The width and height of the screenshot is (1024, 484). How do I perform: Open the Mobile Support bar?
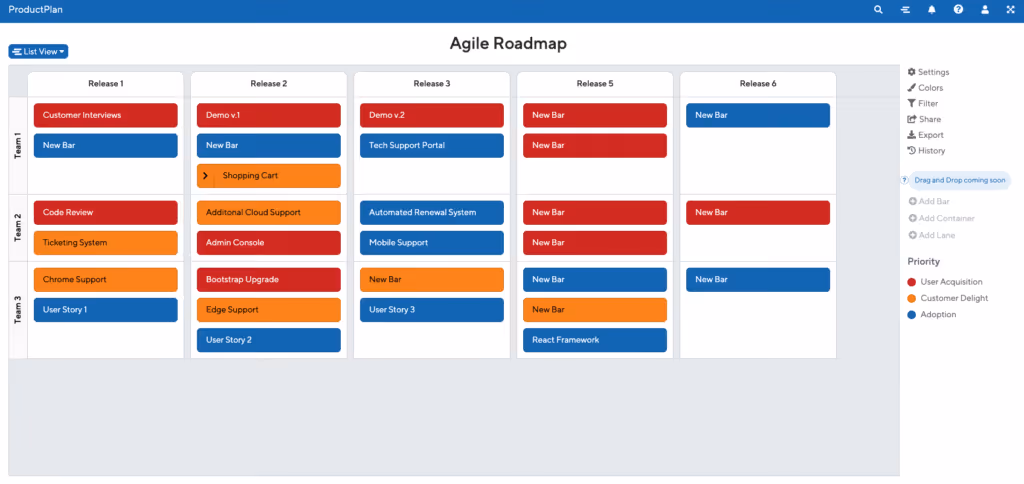click(432, 242)
